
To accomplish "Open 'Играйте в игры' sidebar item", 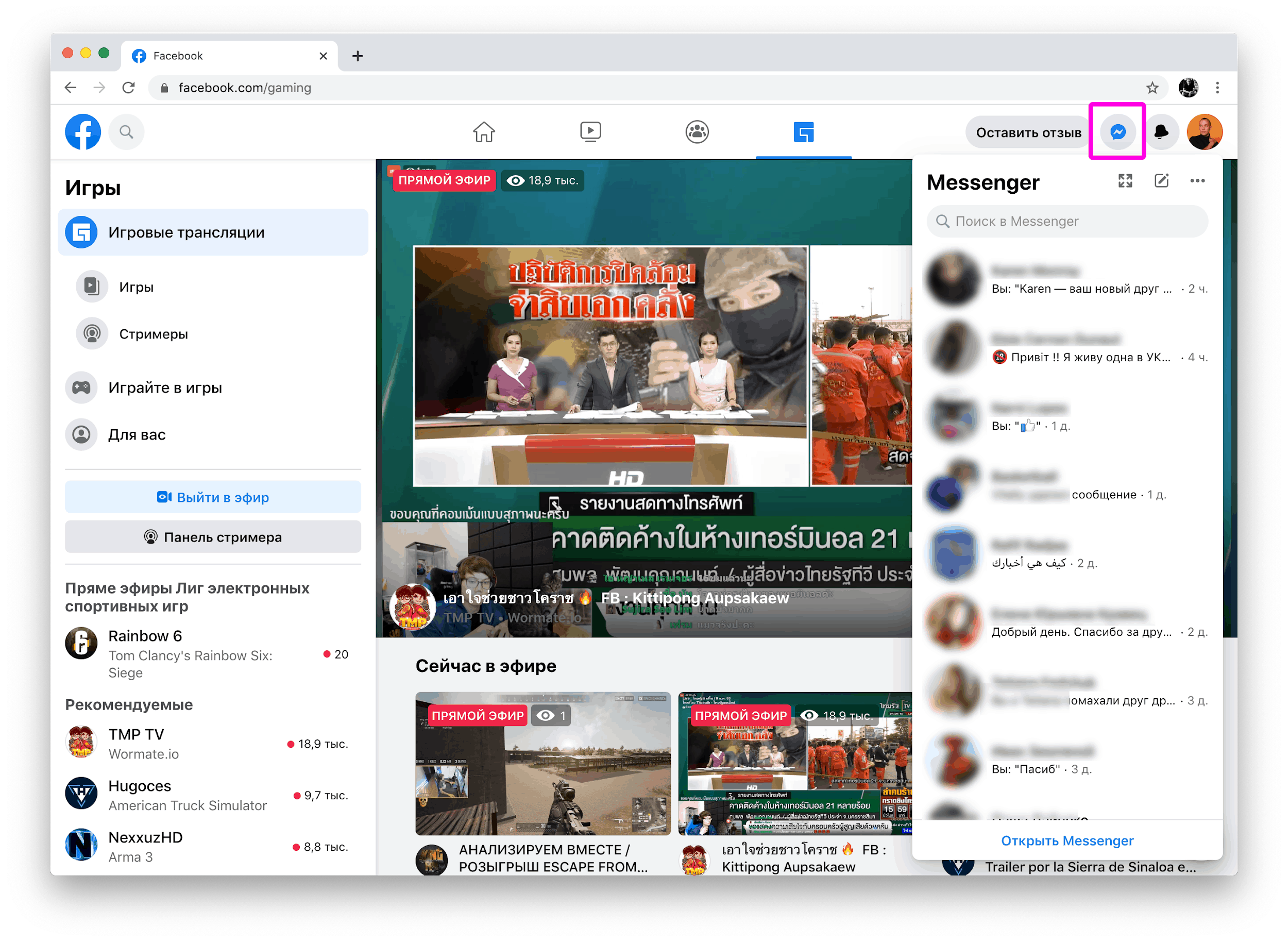I will pos(213,388).
